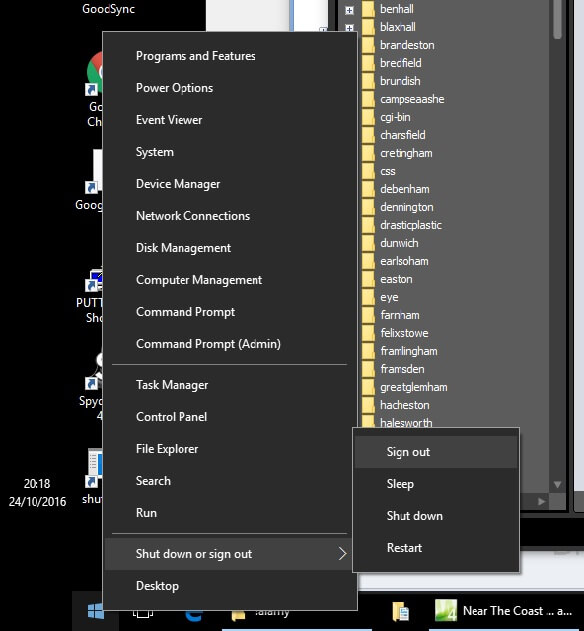Screen dimensions: 584x631
Task: Click the horizontal scroll right arrow
Action: [x=541, y=501]
